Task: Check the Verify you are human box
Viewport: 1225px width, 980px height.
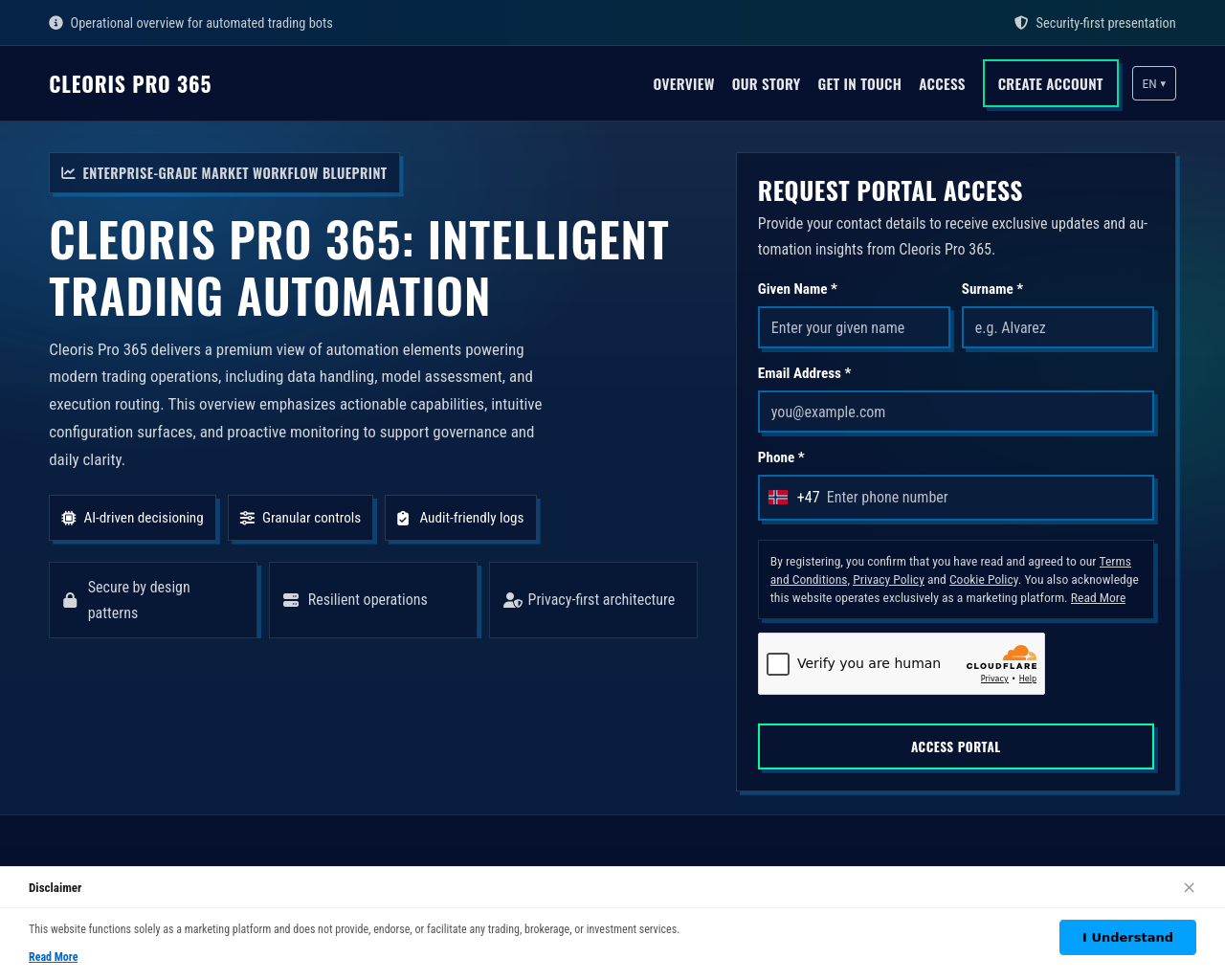Action: [x=778, y=663]
